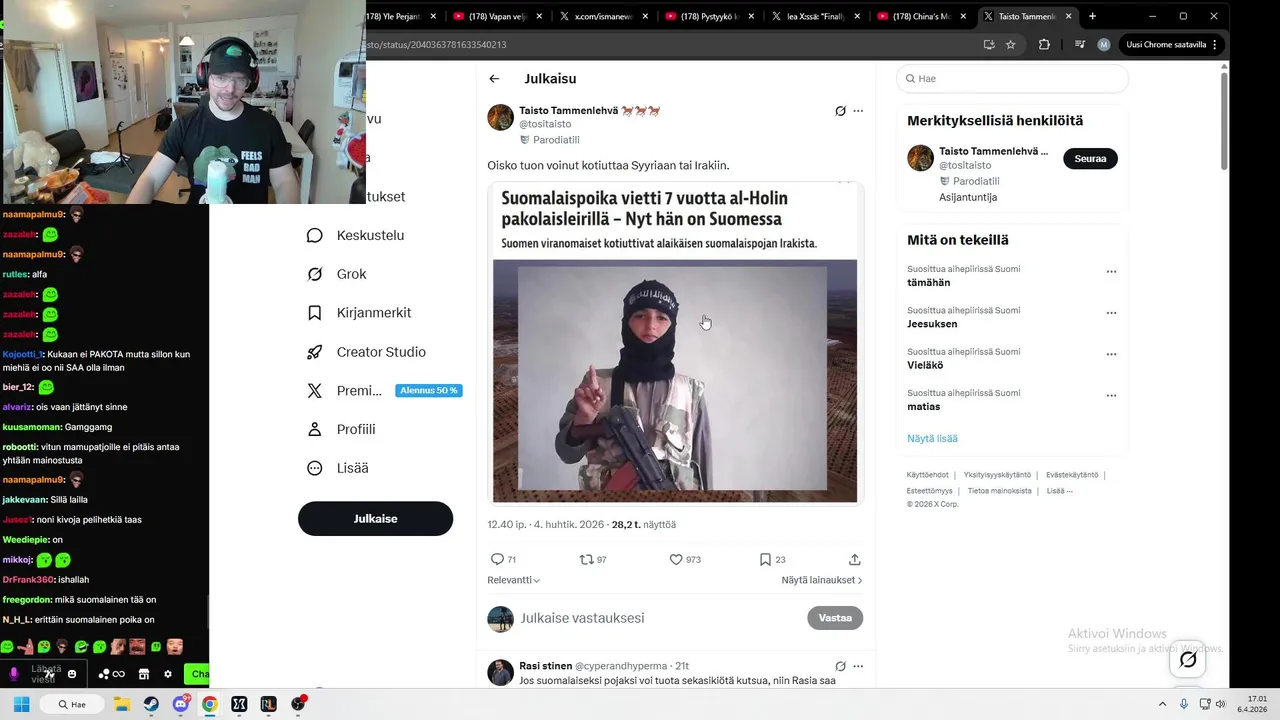Open Premium in the sidebar
This screenshot has height=720, width=1280.
click(x=344, y=391)
